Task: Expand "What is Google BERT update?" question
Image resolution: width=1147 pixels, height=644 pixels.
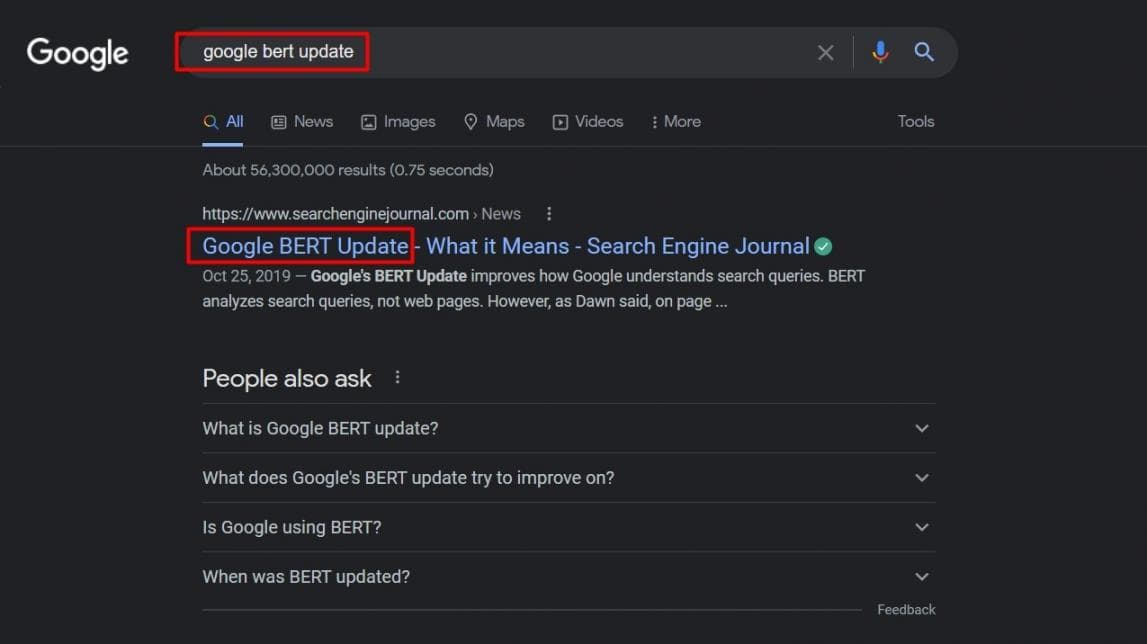Action: [x=568, y=428]
